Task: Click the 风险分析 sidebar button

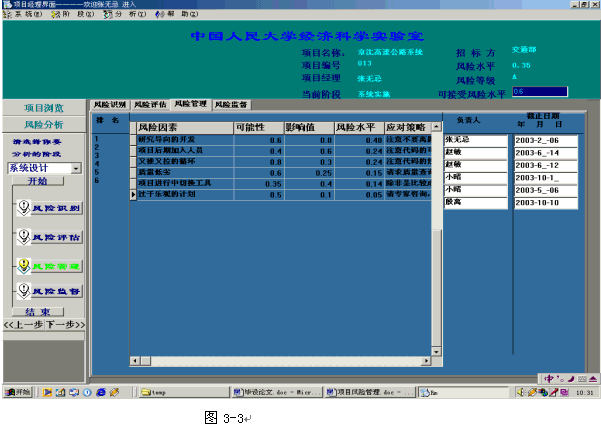Action: point(44,125)
